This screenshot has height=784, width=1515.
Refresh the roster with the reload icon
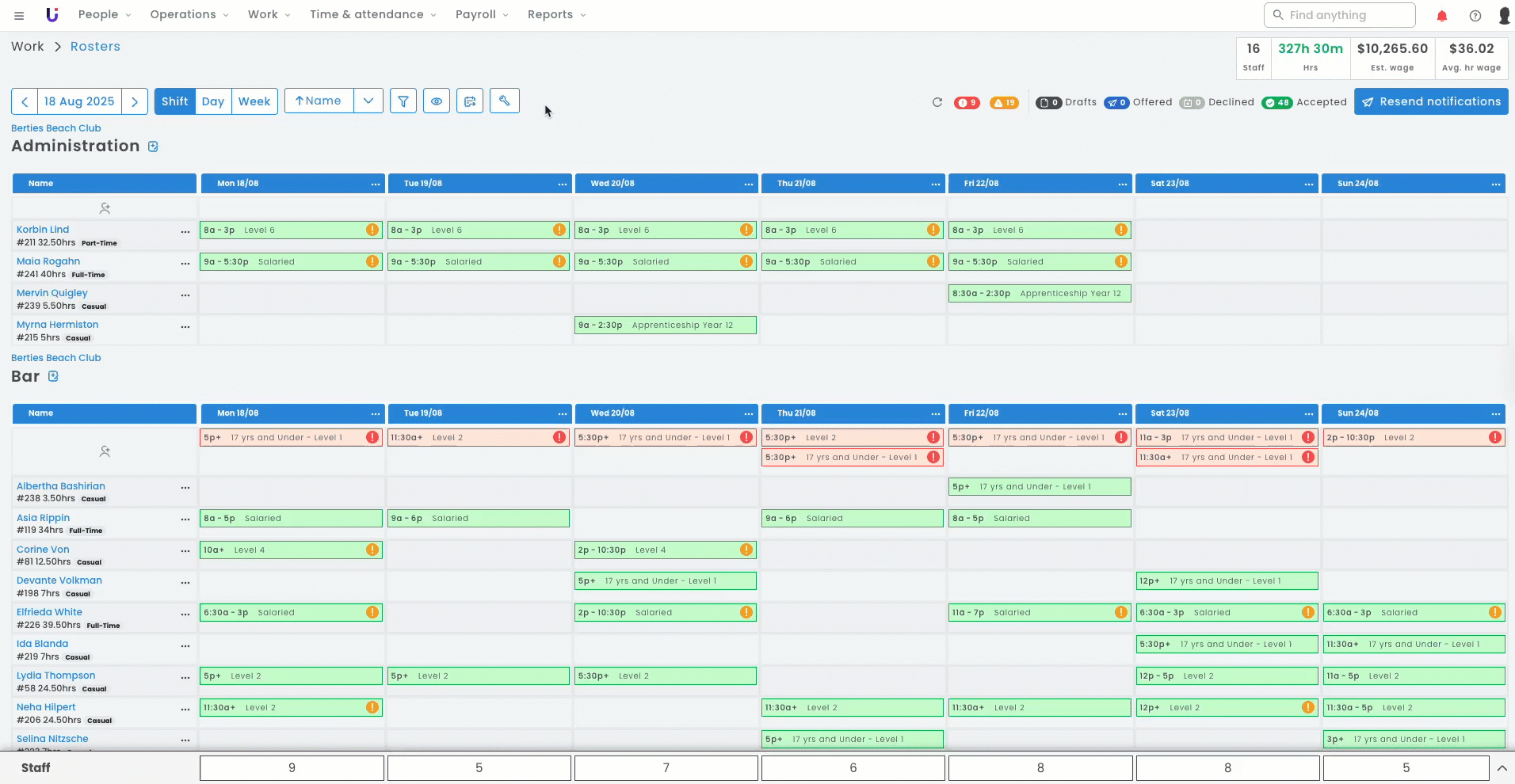(x=937, y=102)
